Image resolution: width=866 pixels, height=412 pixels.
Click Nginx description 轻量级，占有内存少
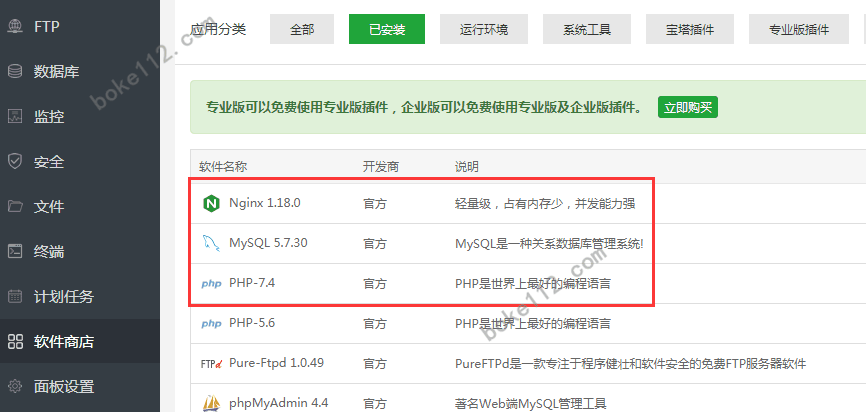coord(545,204)
